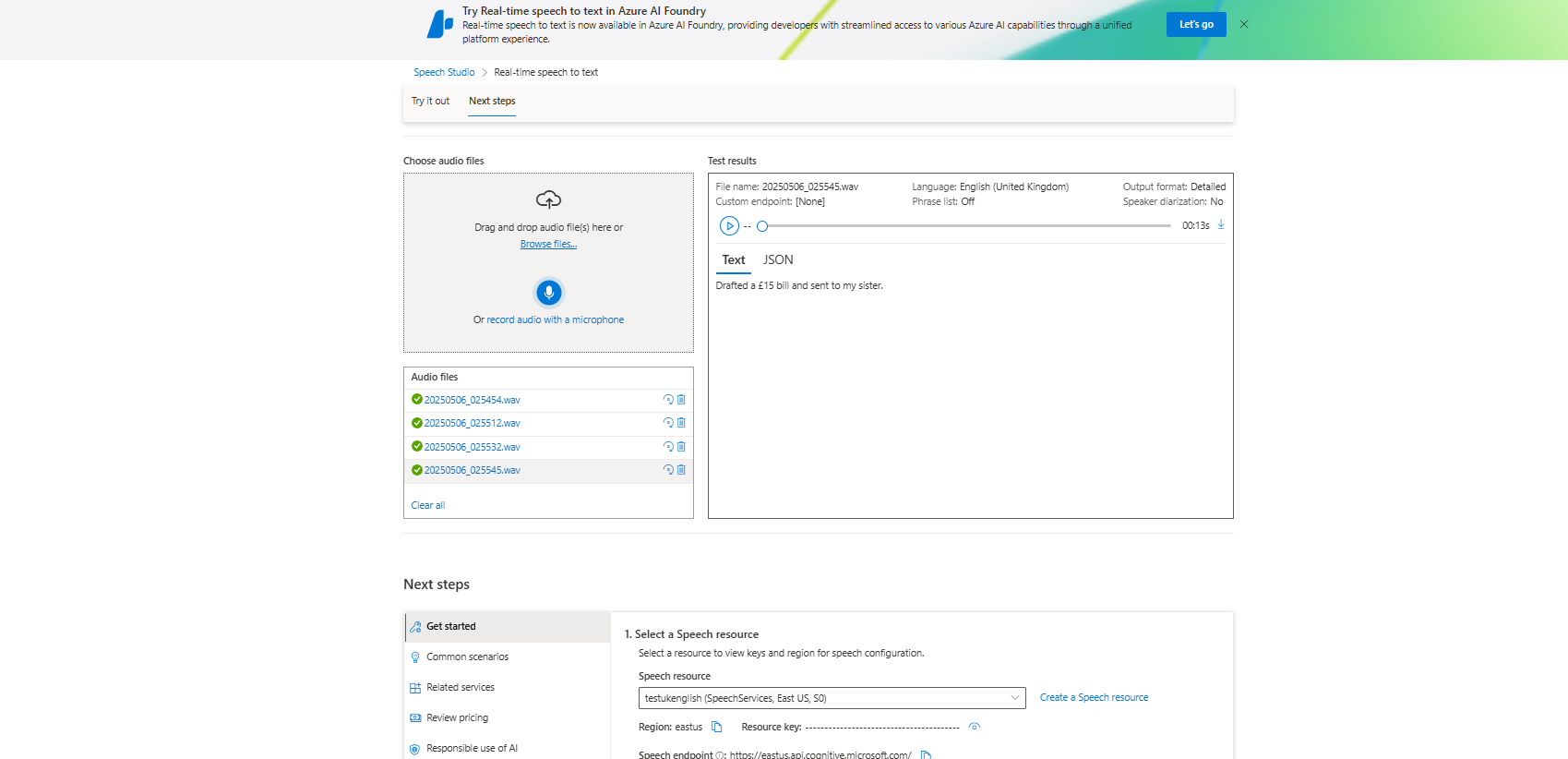Image resolution: width=1568 pixels, height=759 pixels.
Task: Click the Azure AI Foundry logo in the banner
Action: coord(440,24)
